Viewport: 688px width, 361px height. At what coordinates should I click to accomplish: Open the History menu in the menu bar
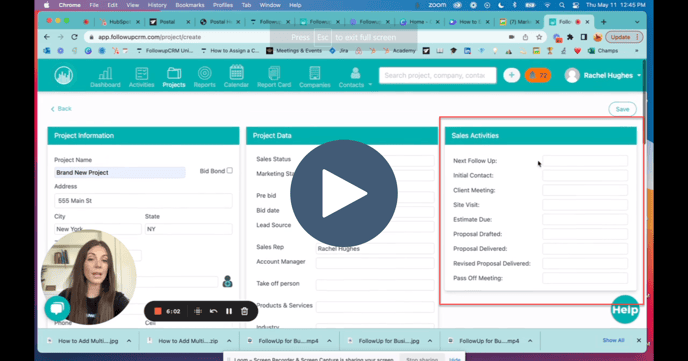pos(157,5)
